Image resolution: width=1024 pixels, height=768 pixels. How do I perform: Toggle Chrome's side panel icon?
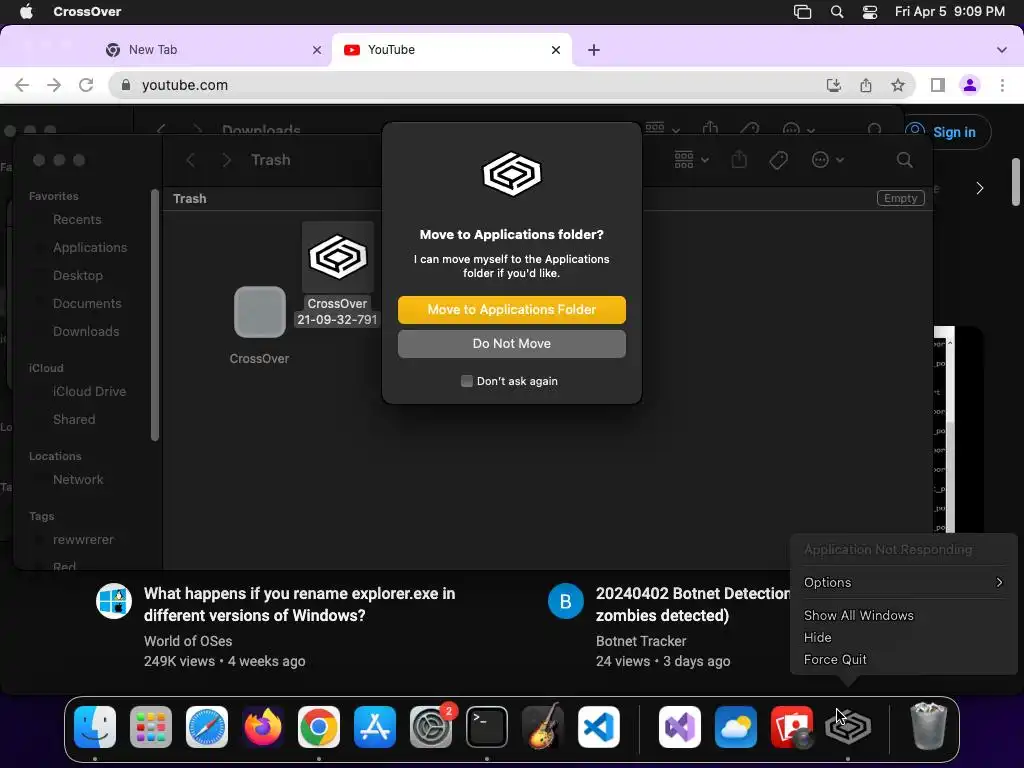click(x=938, y=85)
